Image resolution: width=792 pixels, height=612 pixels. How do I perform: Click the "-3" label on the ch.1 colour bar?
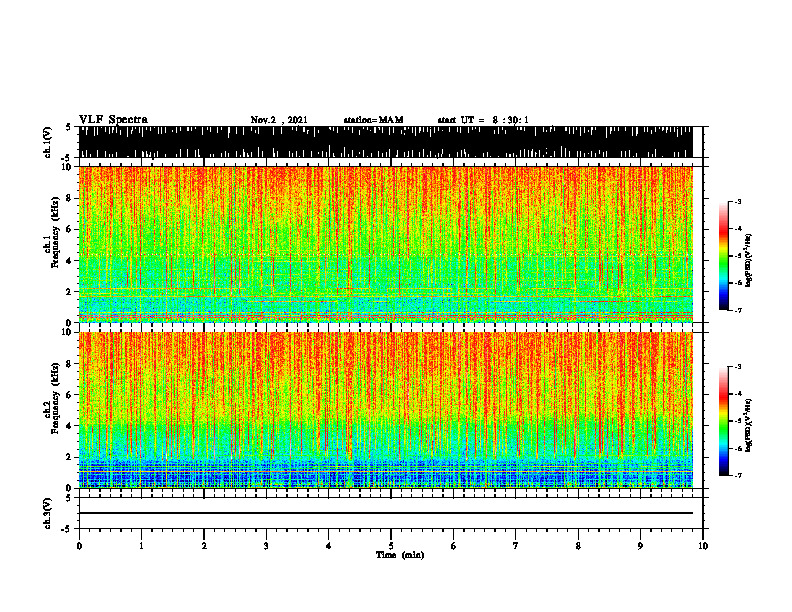(738, 201)
